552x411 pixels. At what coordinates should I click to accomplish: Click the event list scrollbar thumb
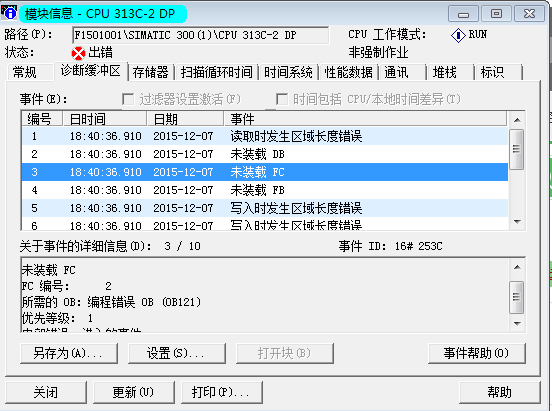click(517, 149)
